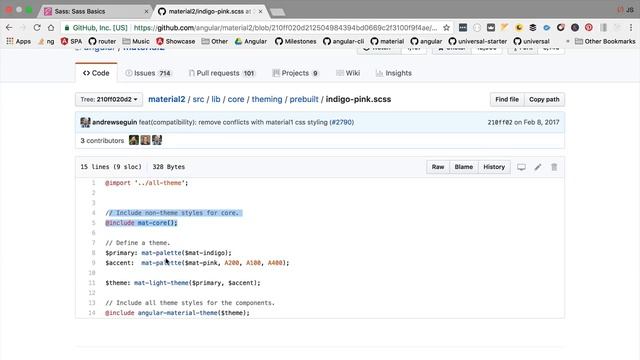The image size is (640, 360).
Task: Open the Milestones bookmark
Action: (x=296, y=41)
